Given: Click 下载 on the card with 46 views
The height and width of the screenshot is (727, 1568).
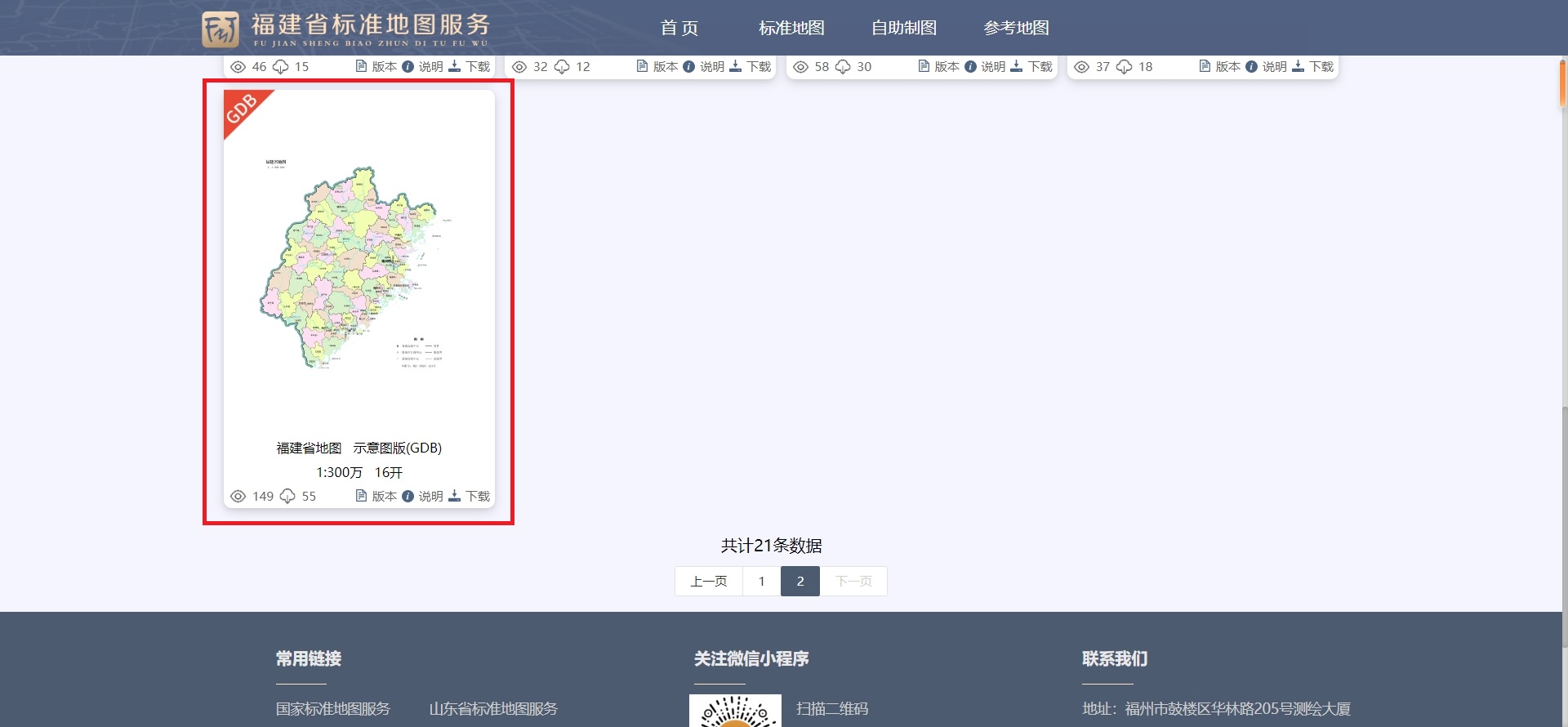Looking at the screenshot, I should click(x=470, y=67).
